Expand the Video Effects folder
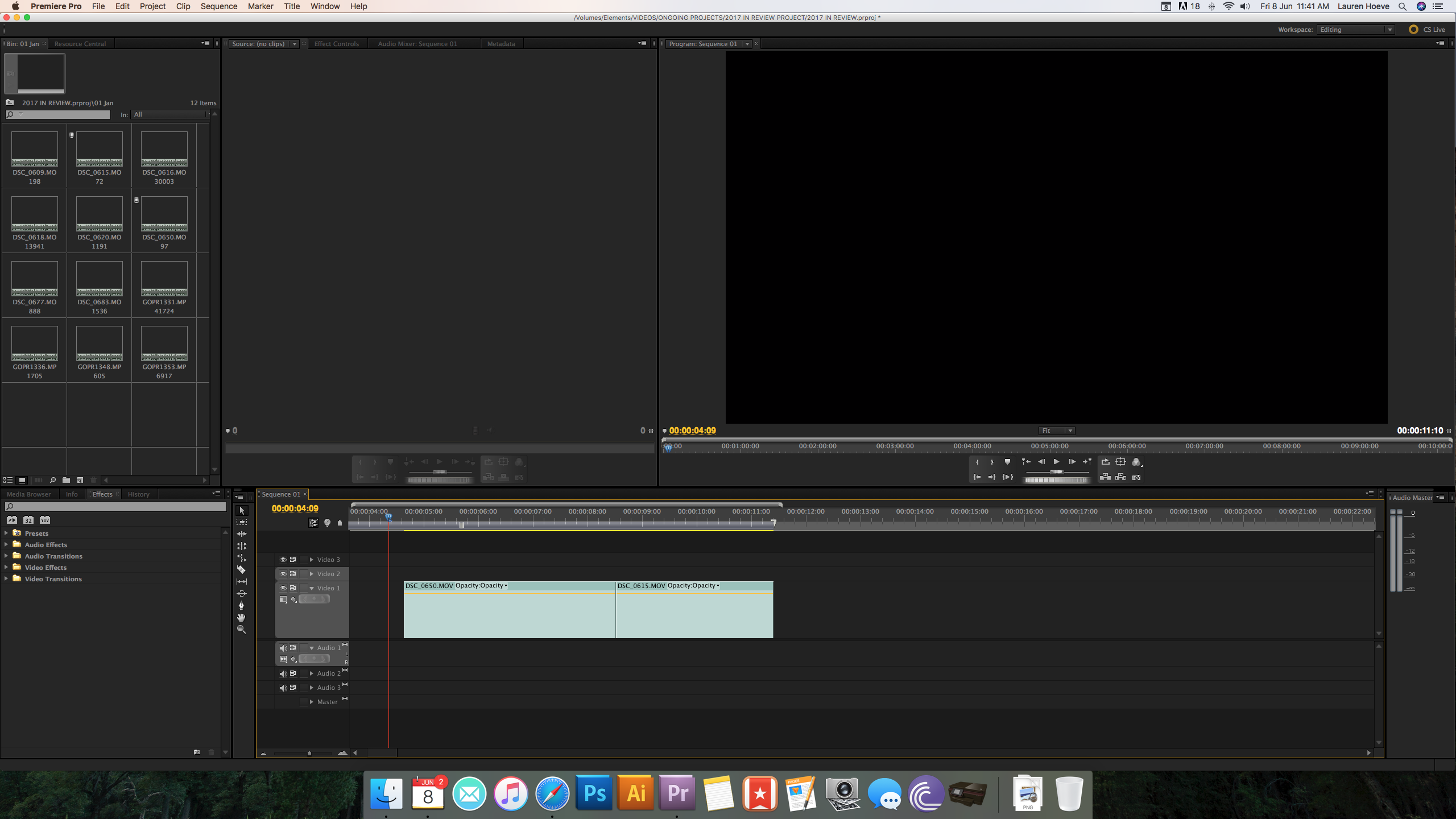Viewport: 1456px width, 819px height. pos(6,567)
